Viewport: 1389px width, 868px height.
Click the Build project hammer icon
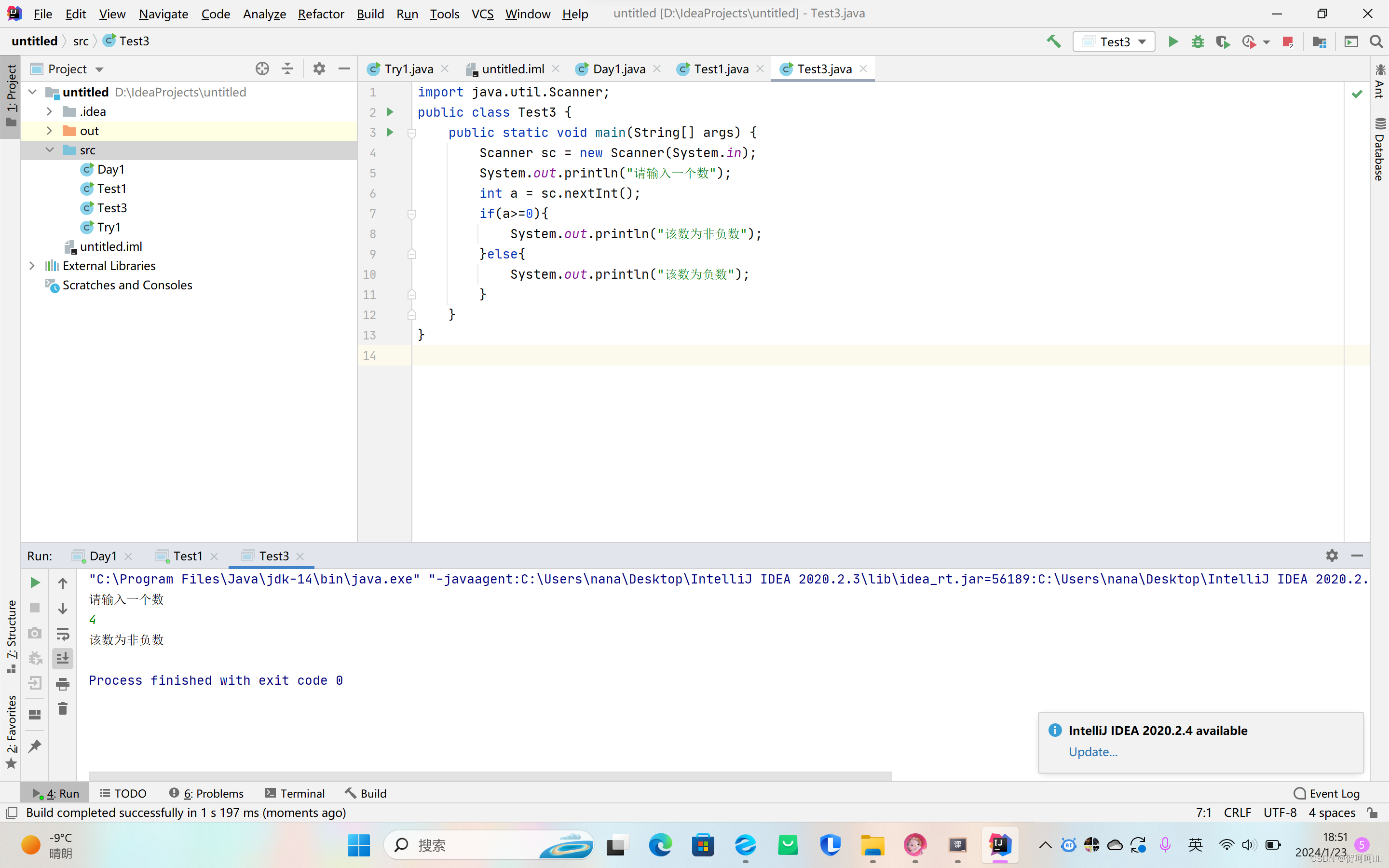[1053, 41]
